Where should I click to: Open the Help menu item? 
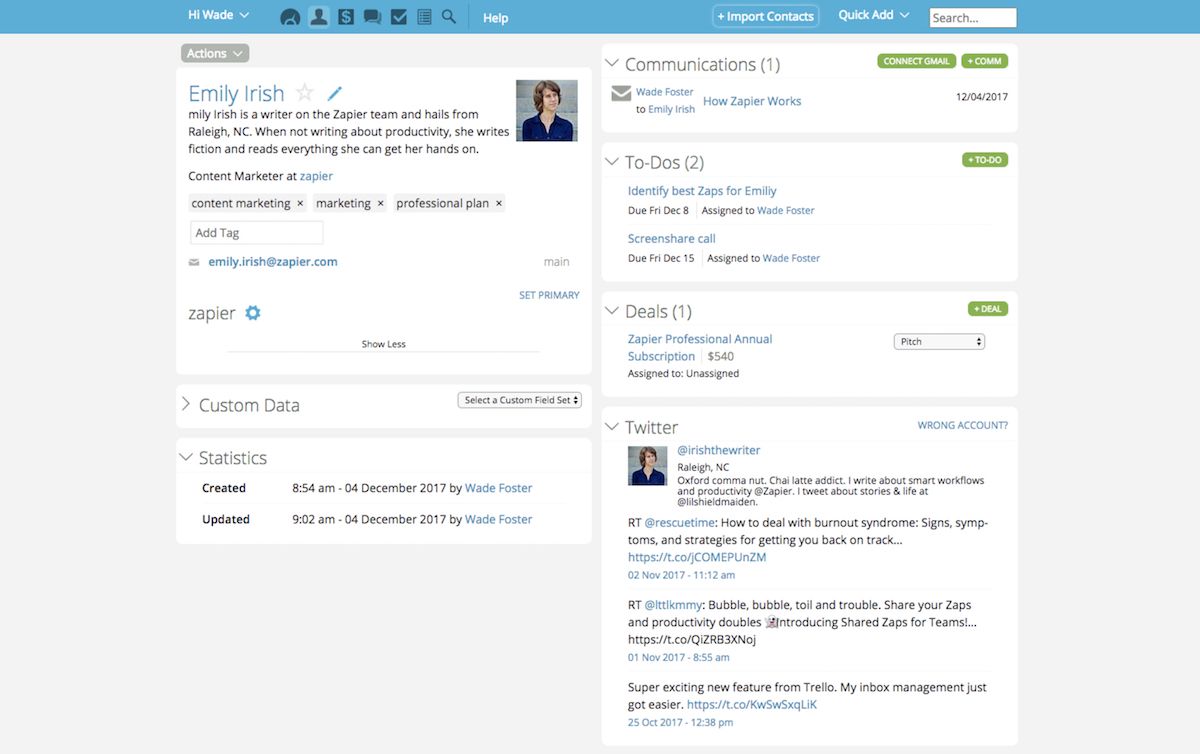pyautogui.click(x=495, y=18)
